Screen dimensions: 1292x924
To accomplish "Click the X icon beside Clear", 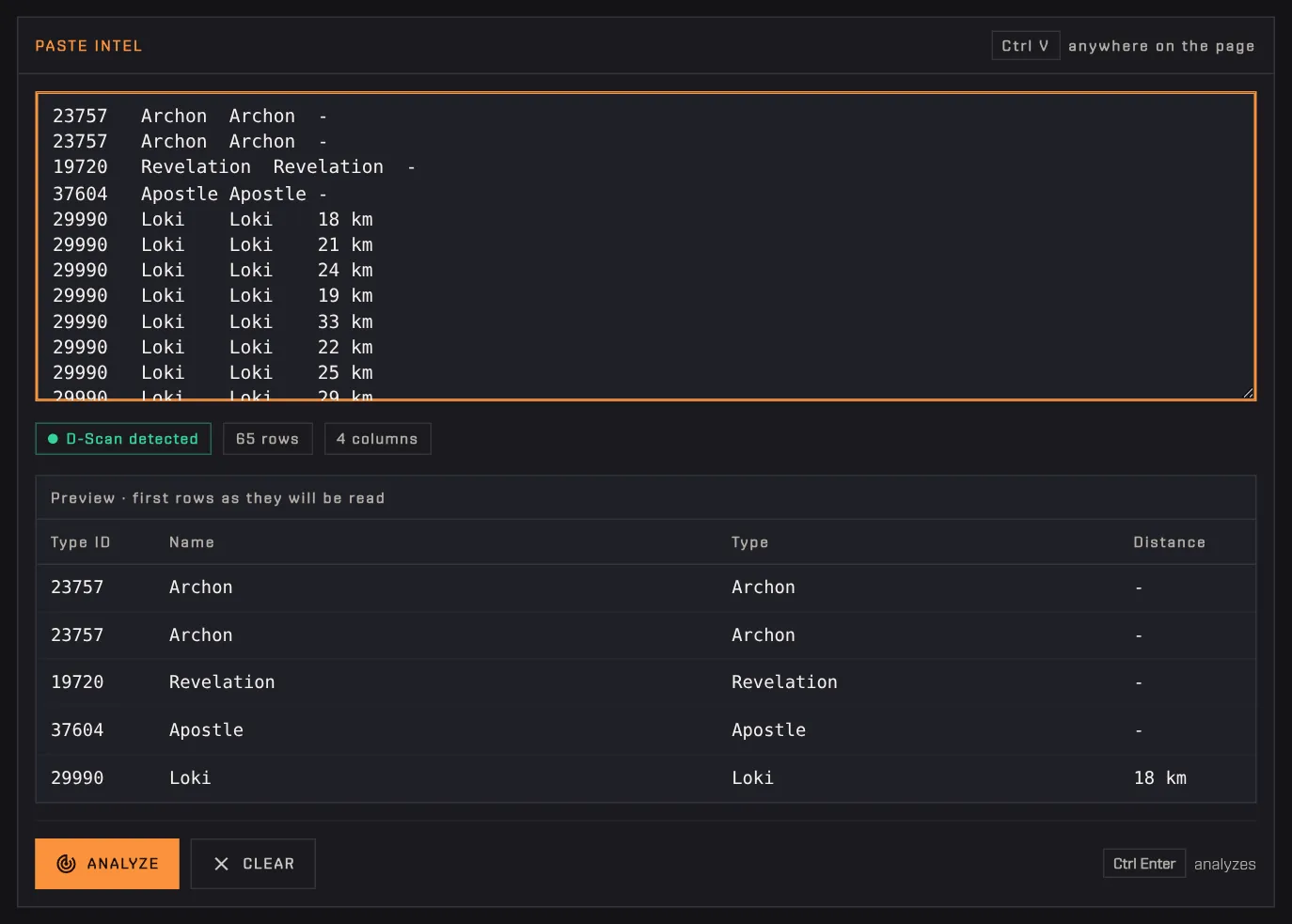I will (x=221, y=864).
